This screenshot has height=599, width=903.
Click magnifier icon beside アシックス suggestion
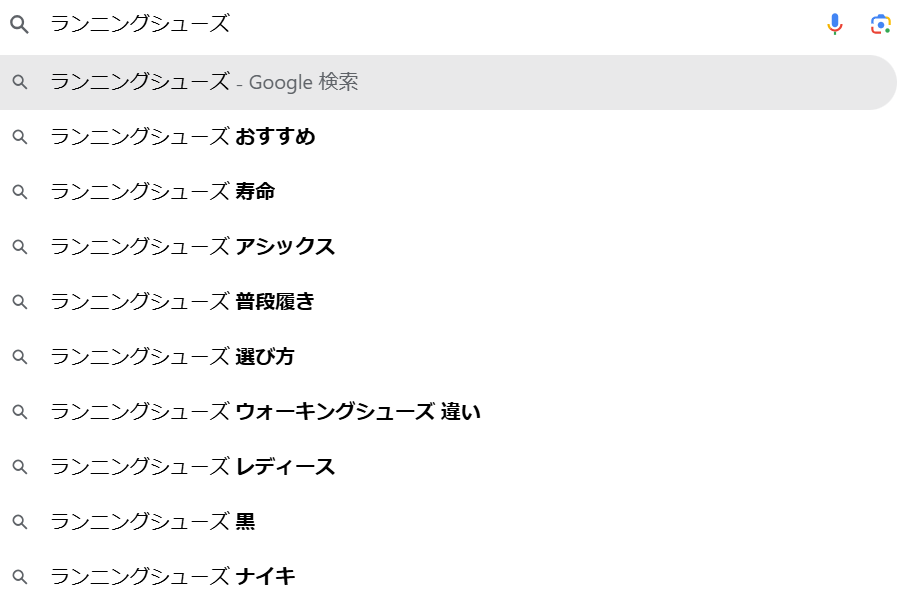coord(20,247)
